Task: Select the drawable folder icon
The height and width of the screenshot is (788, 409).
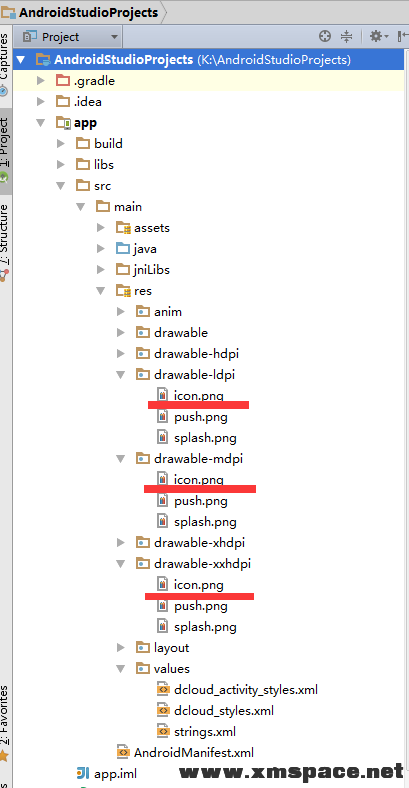Action: [x=143, y=333]
